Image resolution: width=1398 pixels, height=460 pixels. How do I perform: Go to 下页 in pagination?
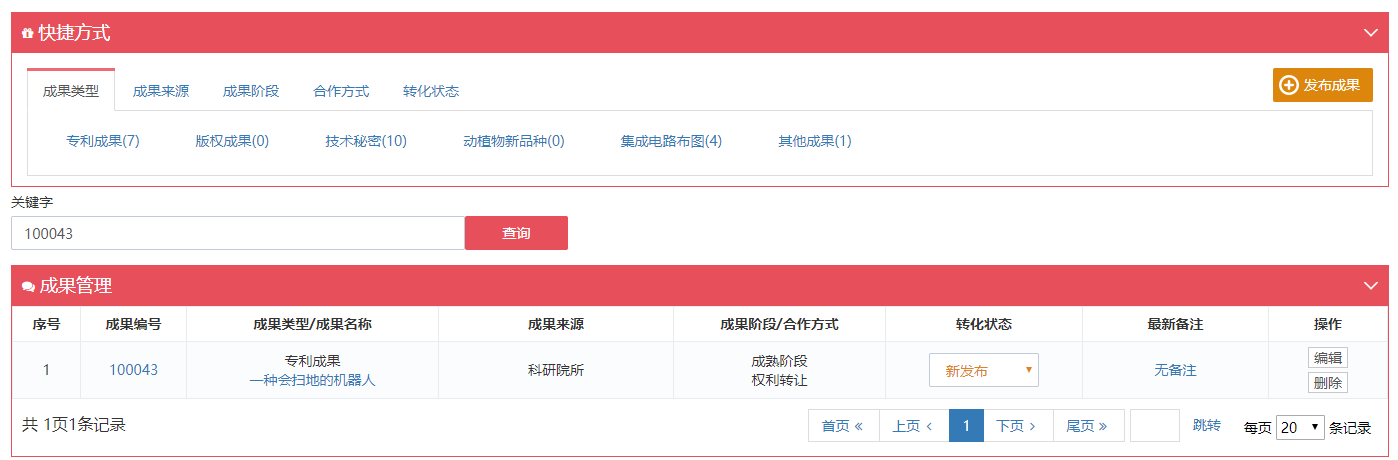(x=1018, y=425)
